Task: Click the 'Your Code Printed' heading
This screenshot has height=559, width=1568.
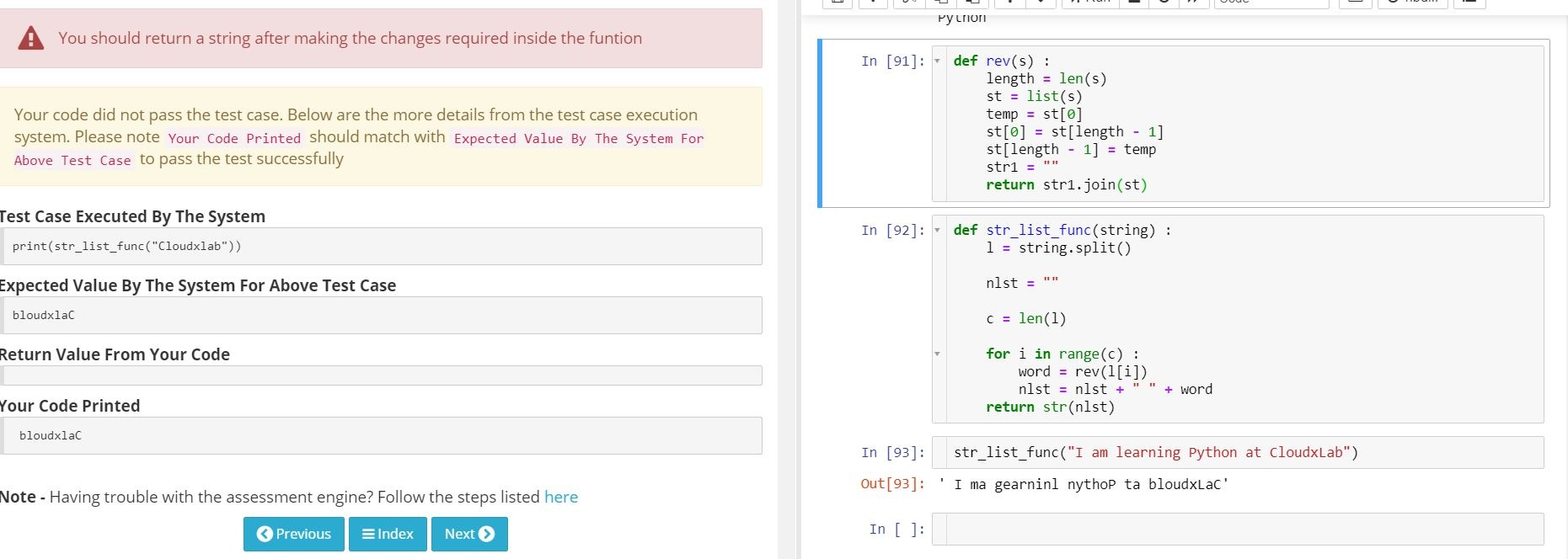Action: click(x=70, y=406)
